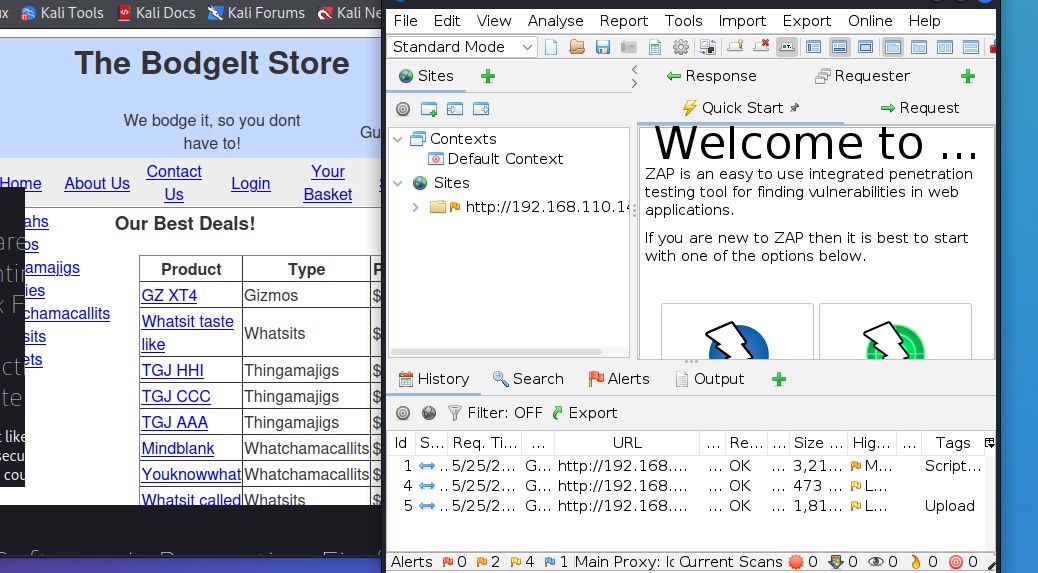Click the Persist Session save icon

point(603,47)
